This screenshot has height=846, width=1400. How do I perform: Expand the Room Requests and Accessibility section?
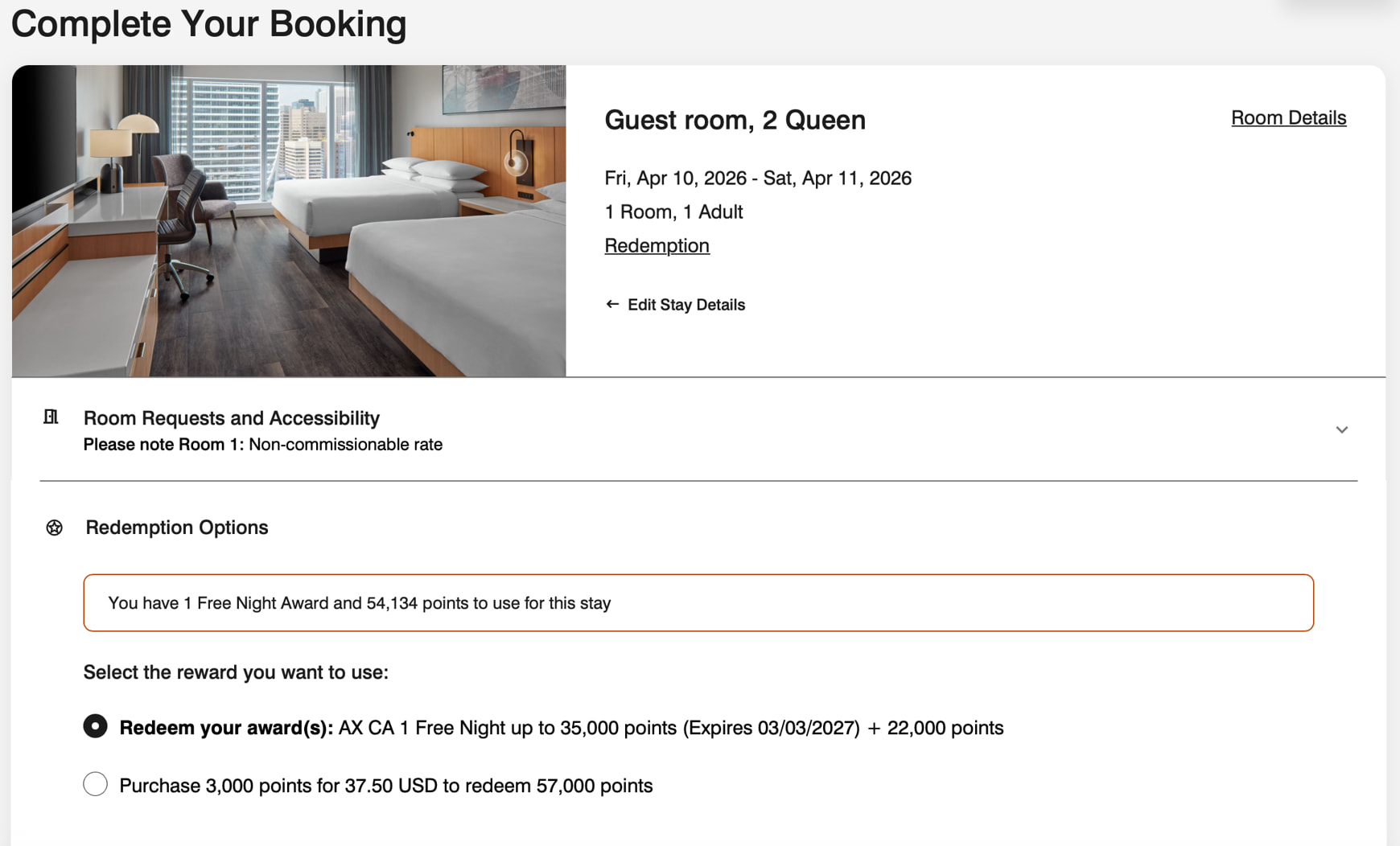pyautogui.click(x=1342, y=430)
